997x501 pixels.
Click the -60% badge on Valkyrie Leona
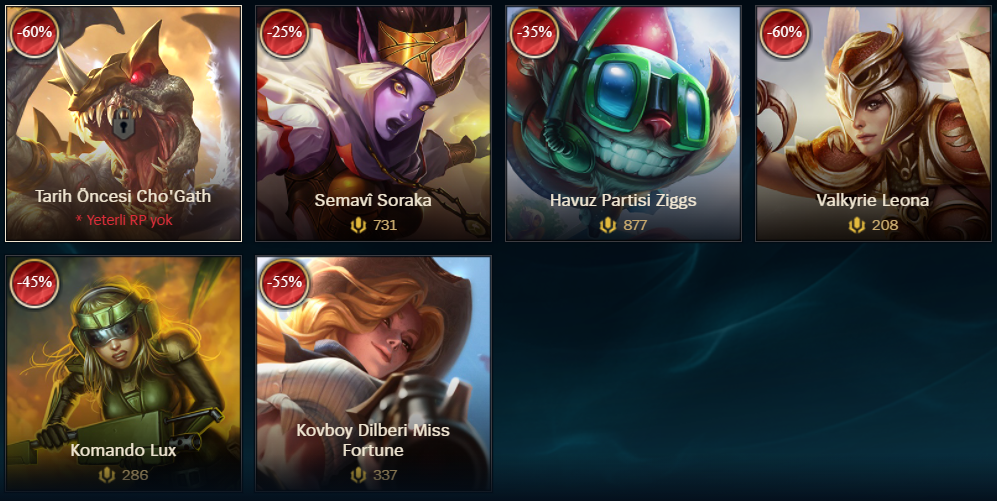[x=784, y=33]
